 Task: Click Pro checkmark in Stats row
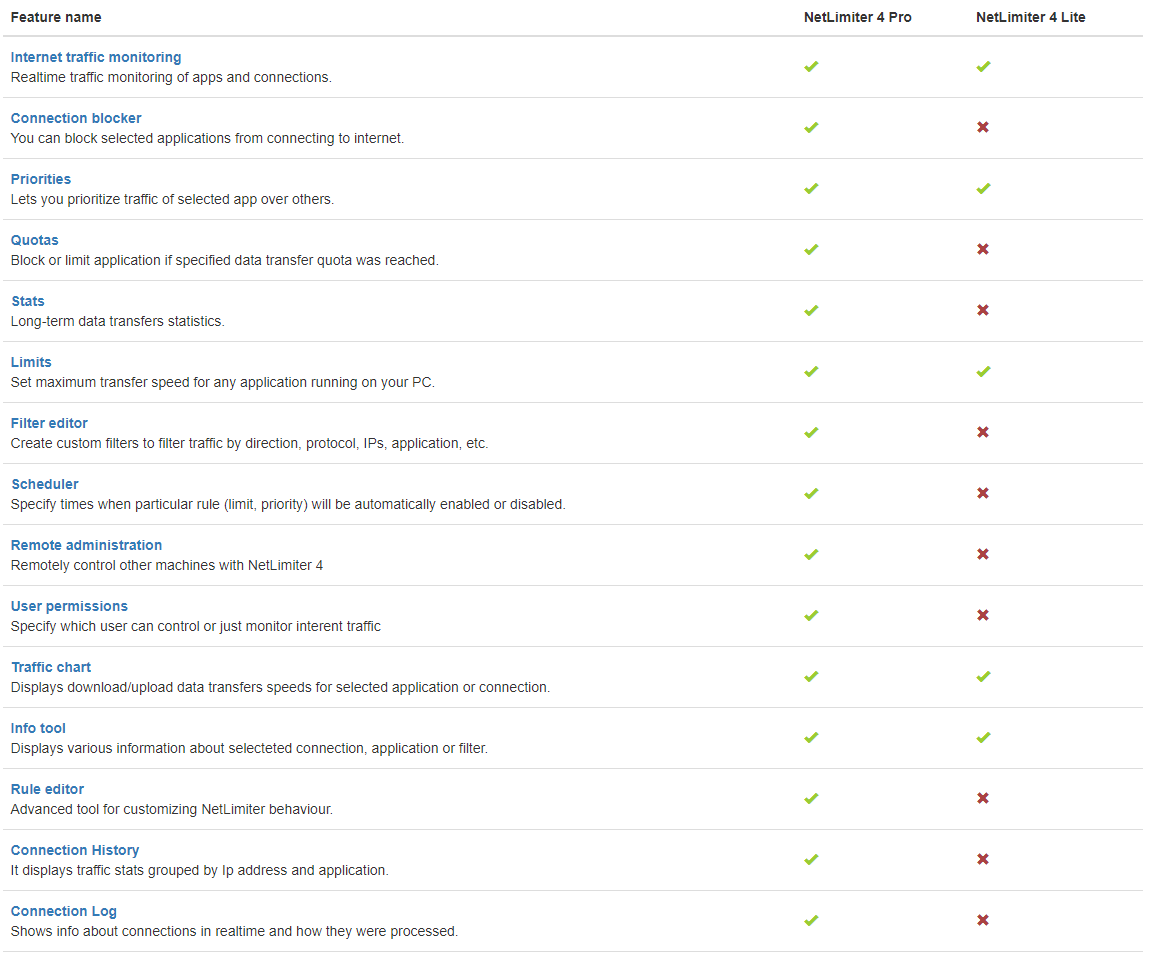pos(811,311)
